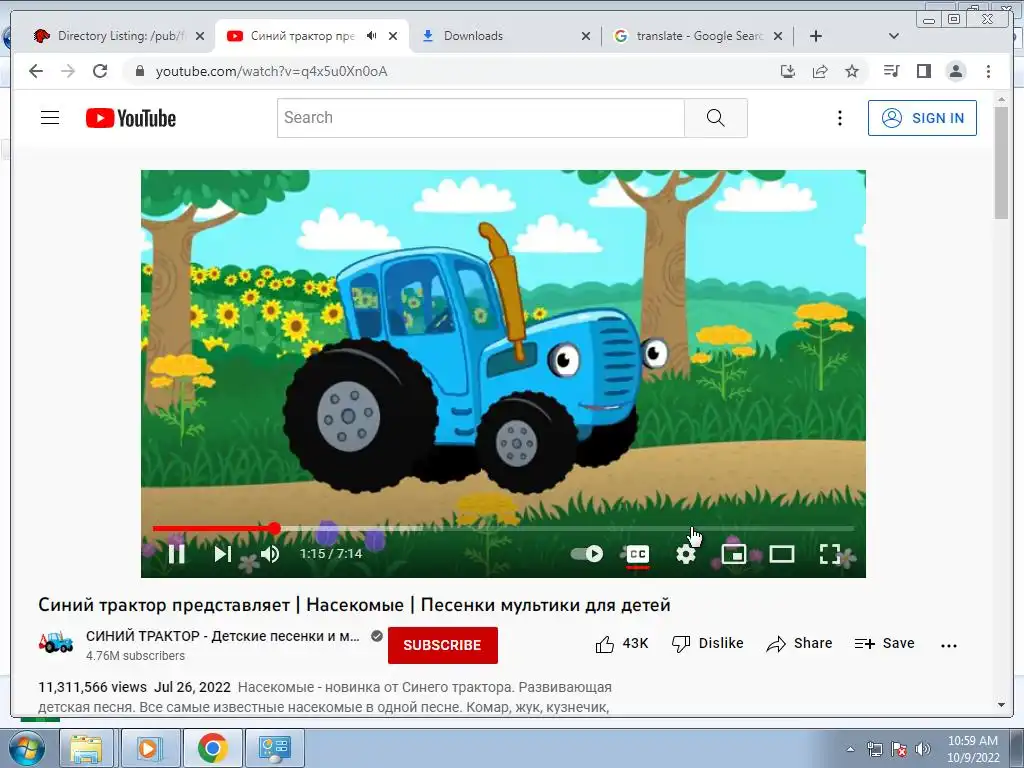Go back to the previous page
1024x768 pixels.
tap(36, 71)
